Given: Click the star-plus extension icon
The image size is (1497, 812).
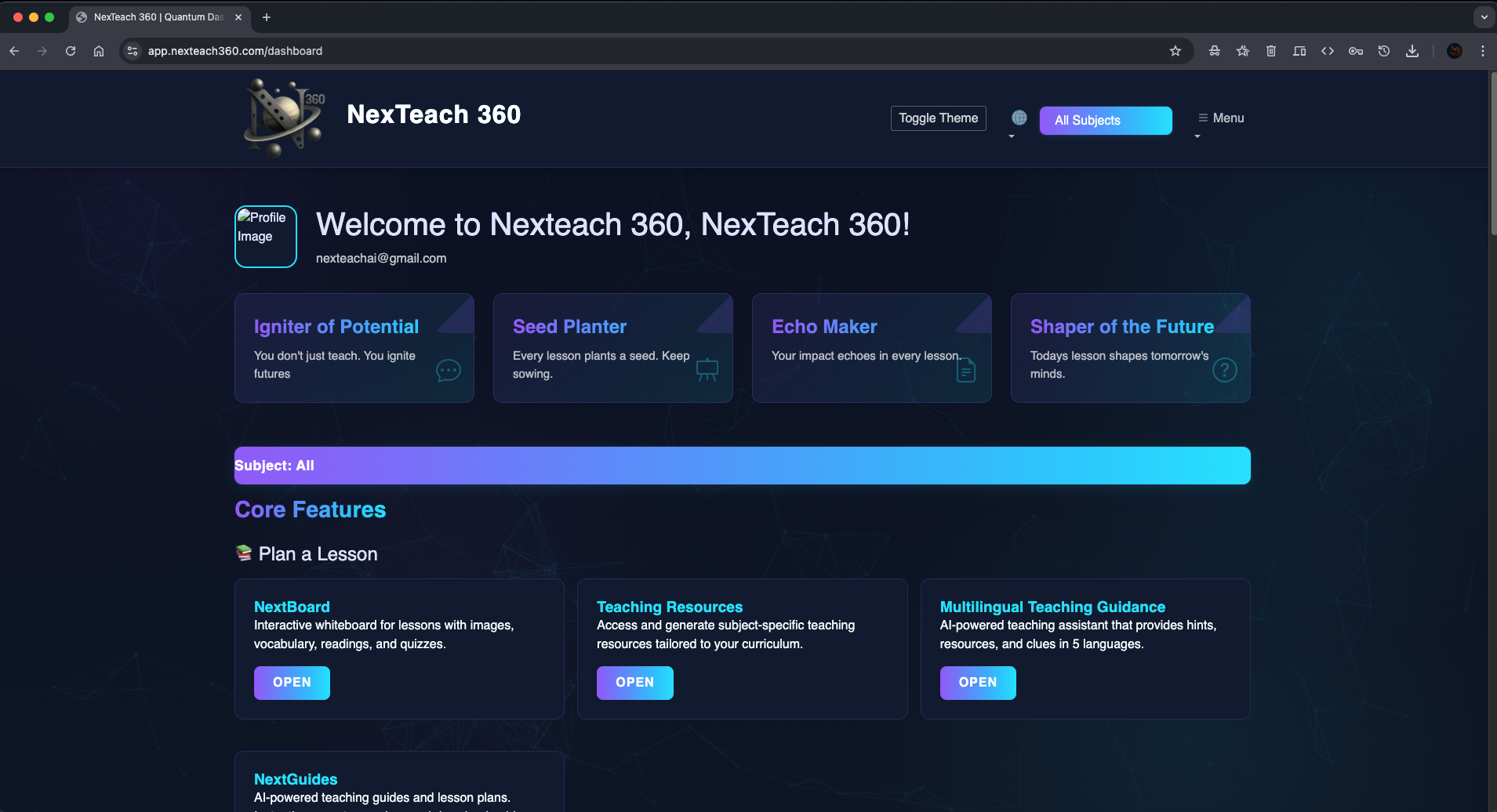Looking at the screenshot, I should pos(1243,51).
